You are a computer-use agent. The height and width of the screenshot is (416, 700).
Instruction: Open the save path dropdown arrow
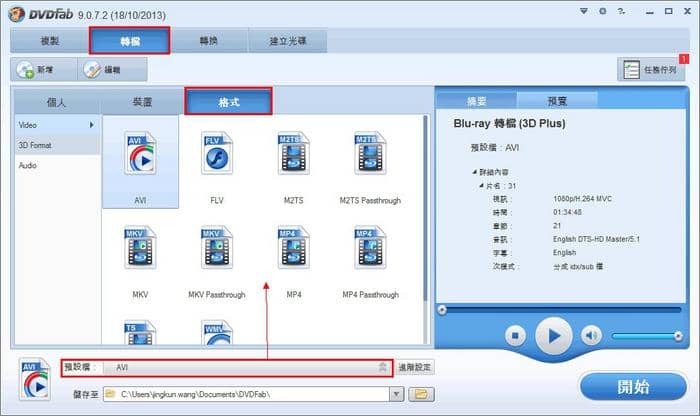[396, 394]
